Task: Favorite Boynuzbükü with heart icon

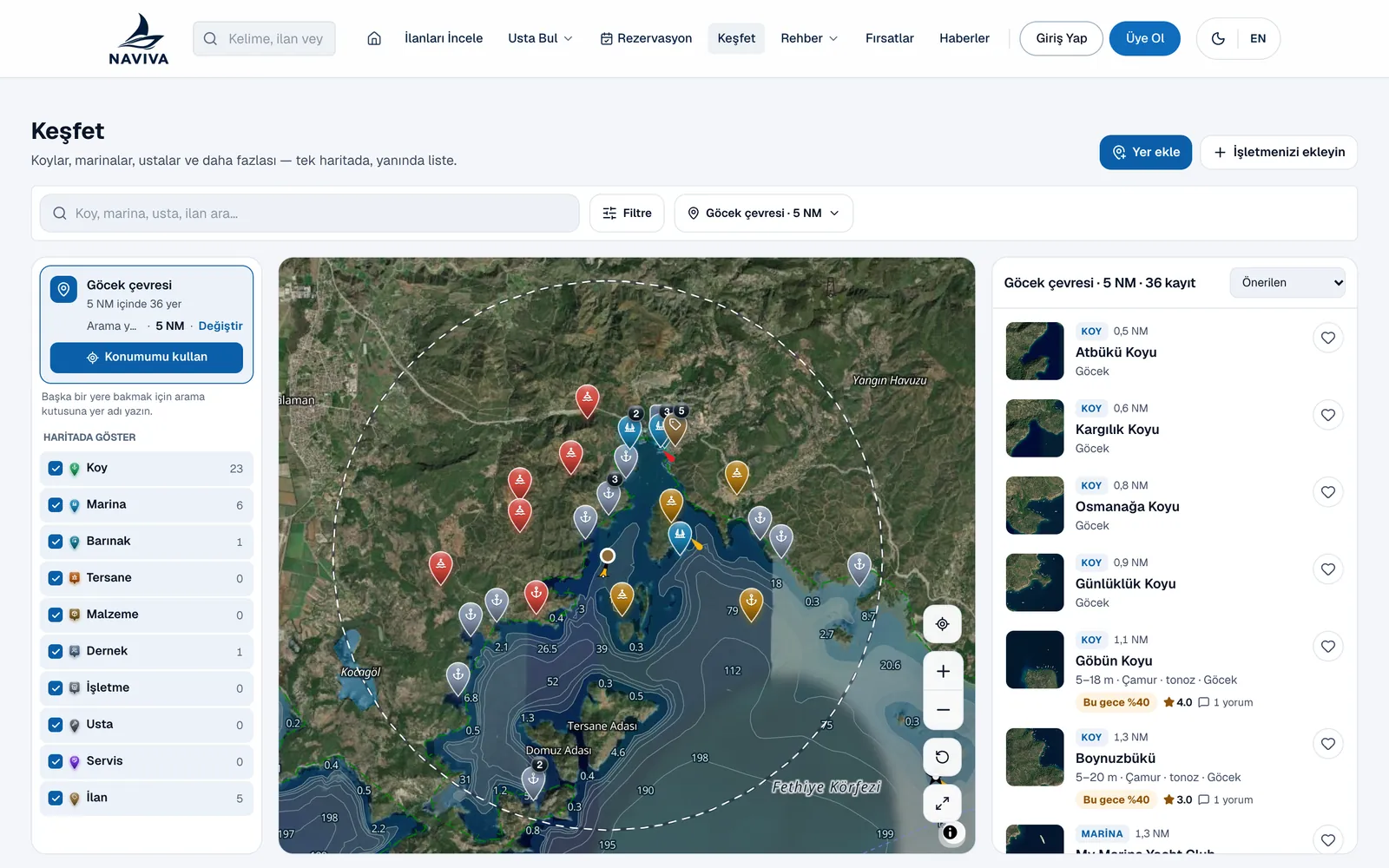Action: click(x=1327, y=744)
